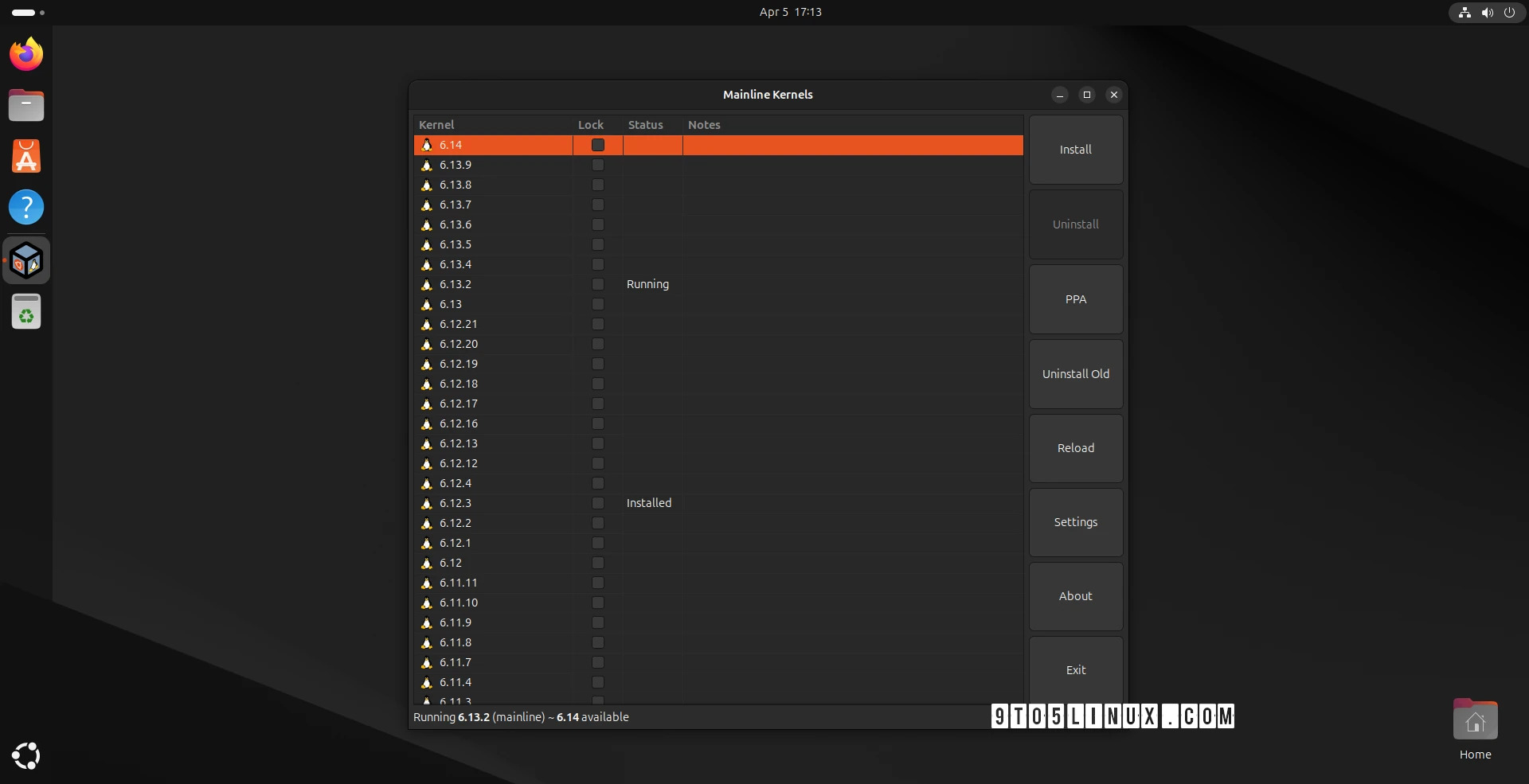Click the volume icon in top bar

point(1487,12)
